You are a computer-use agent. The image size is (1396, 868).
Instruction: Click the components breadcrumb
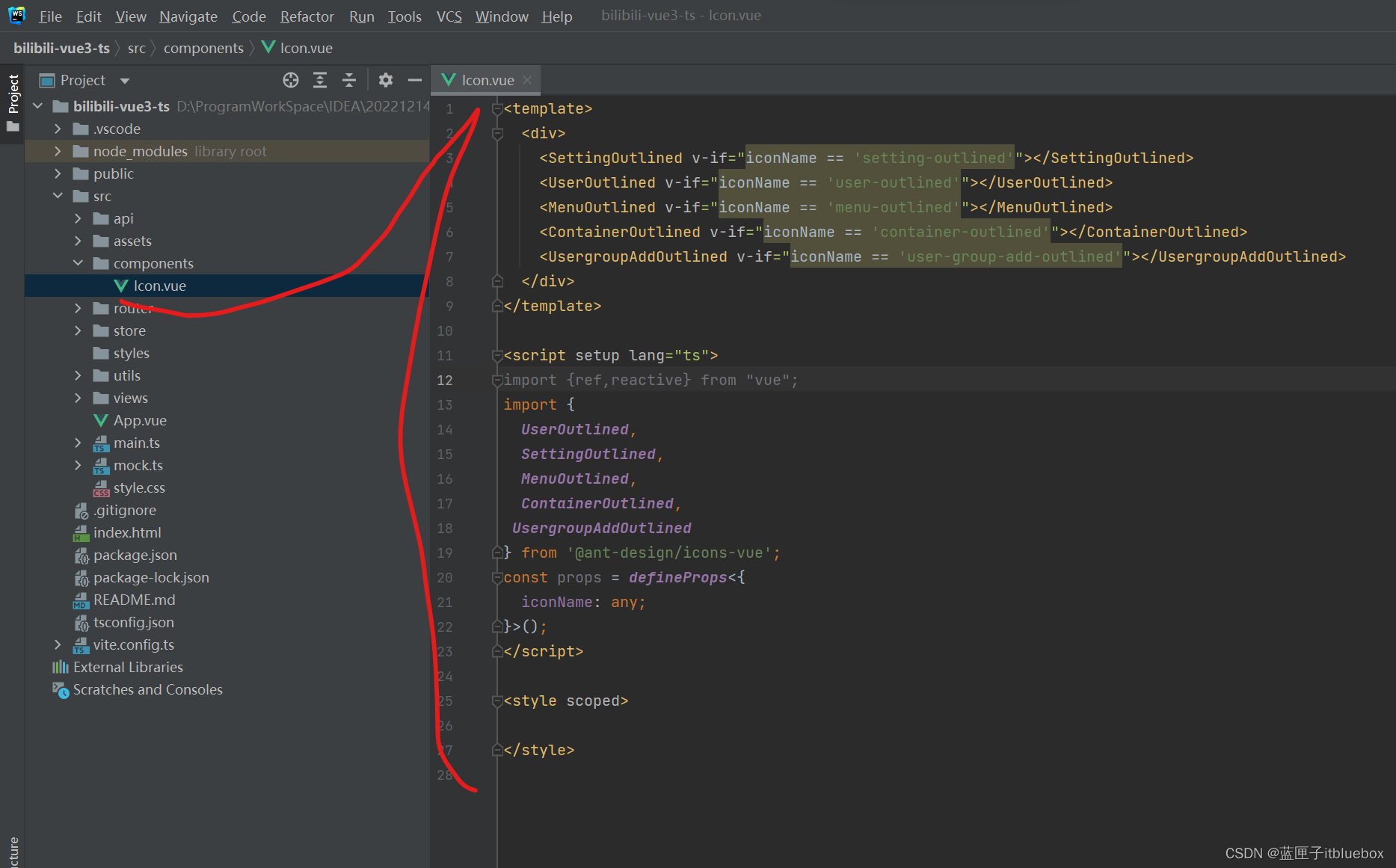coord(203,49)
